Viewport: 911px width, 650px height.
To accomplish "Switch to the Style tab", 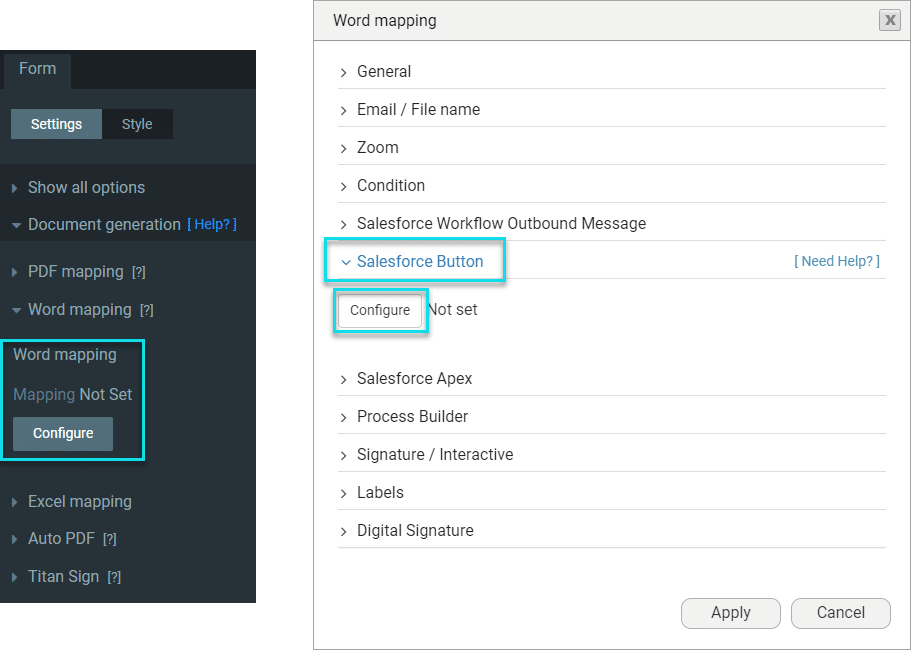I will coord(137,124).
